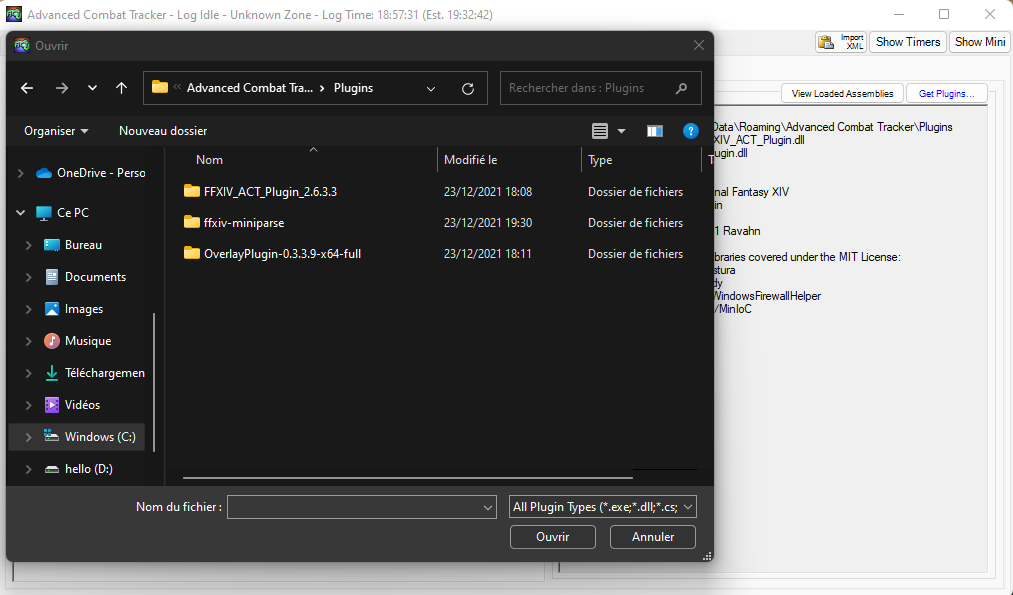Sort by Type column header
Screen dimensions: 1013x595
pyautogui.click(x=600, y=160)
